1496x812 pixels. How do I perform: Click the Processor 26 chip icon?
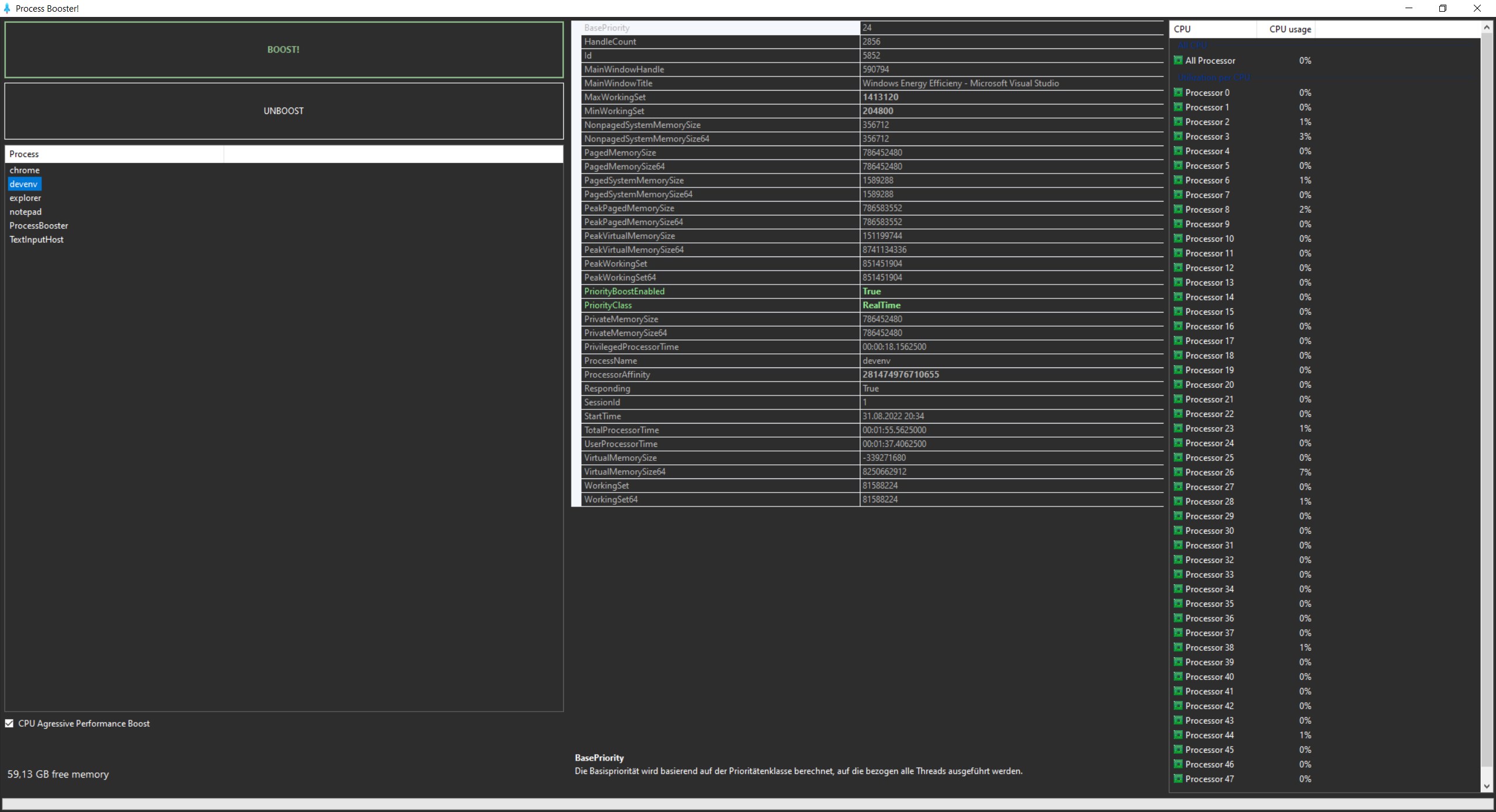click(x=1178, y=472)
